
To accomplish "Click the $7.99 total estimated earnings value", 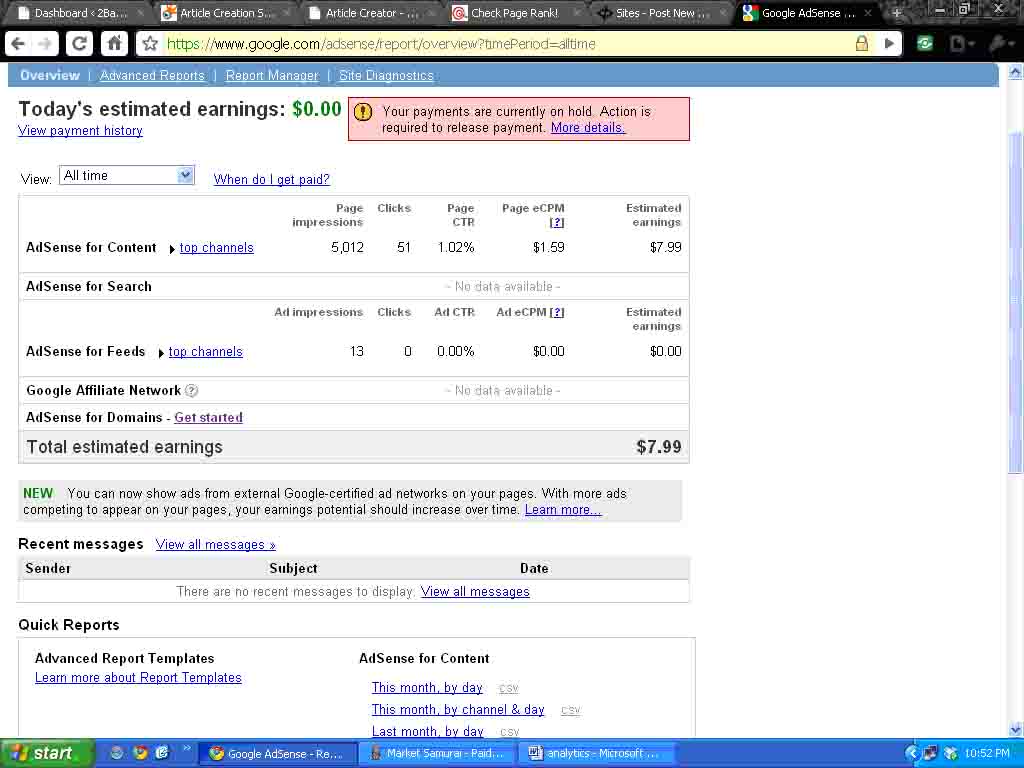I will (659, 447).
